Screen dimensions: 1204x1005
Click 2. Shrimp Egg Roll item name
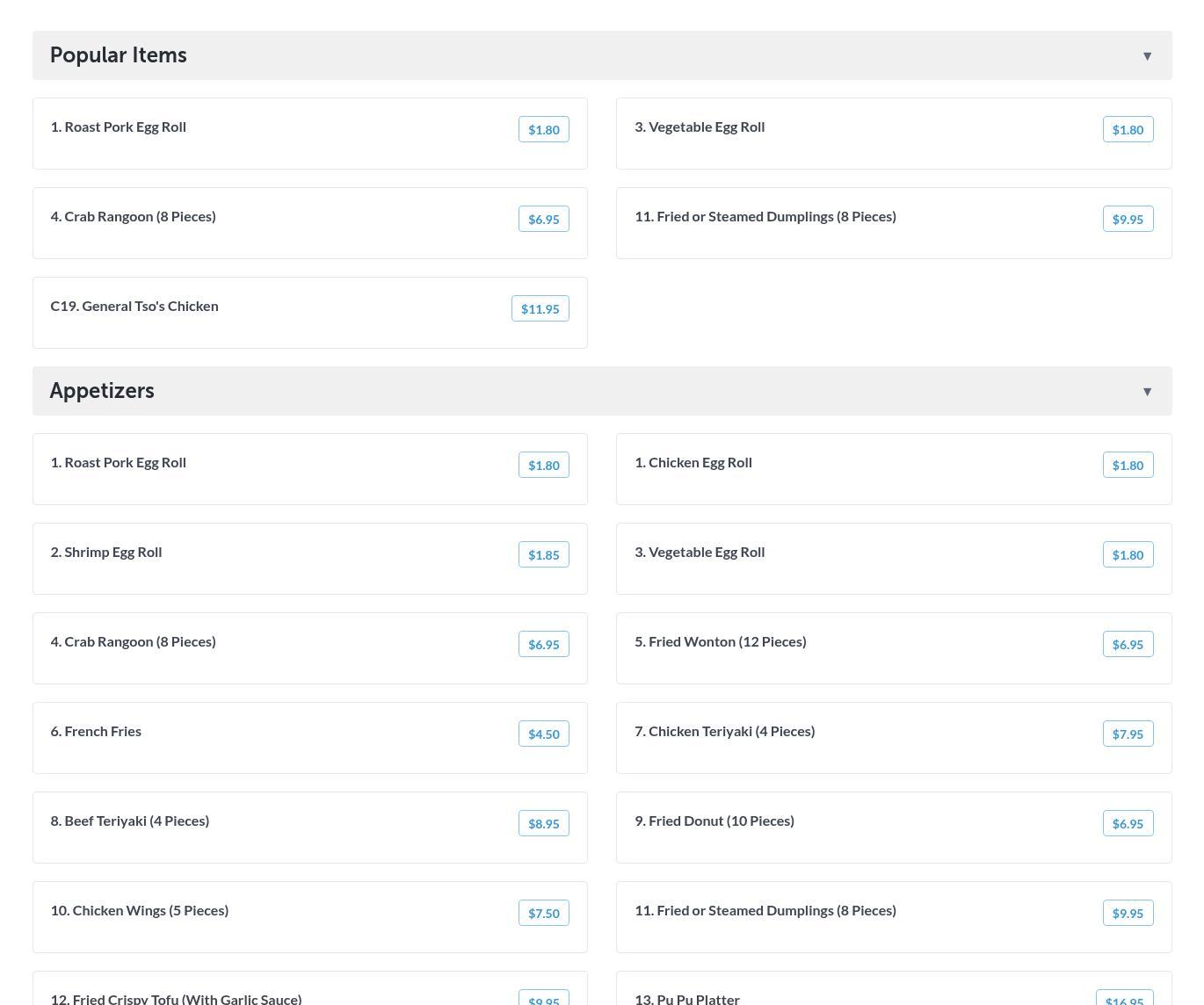[106, 553]
